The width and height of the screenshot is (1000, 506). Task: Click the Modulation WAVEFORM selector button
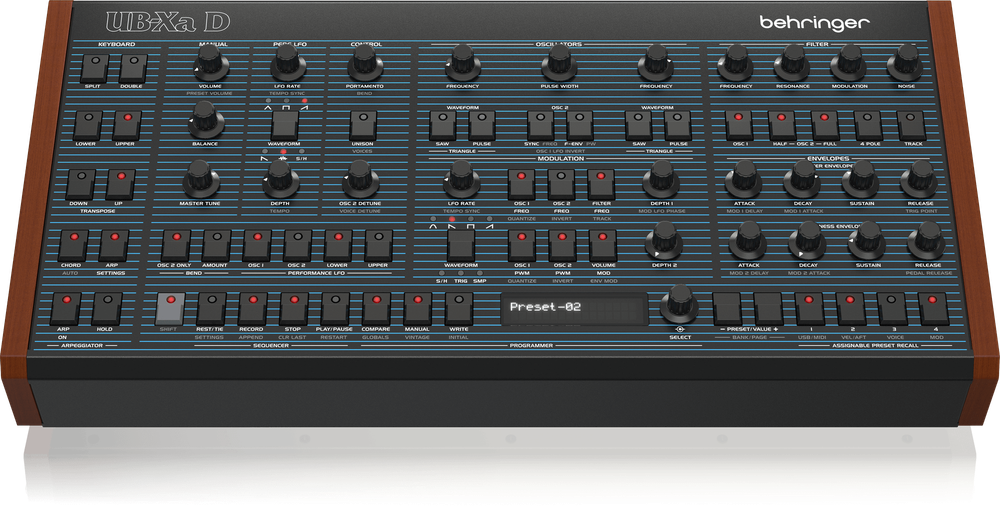[x=461, y=246]
